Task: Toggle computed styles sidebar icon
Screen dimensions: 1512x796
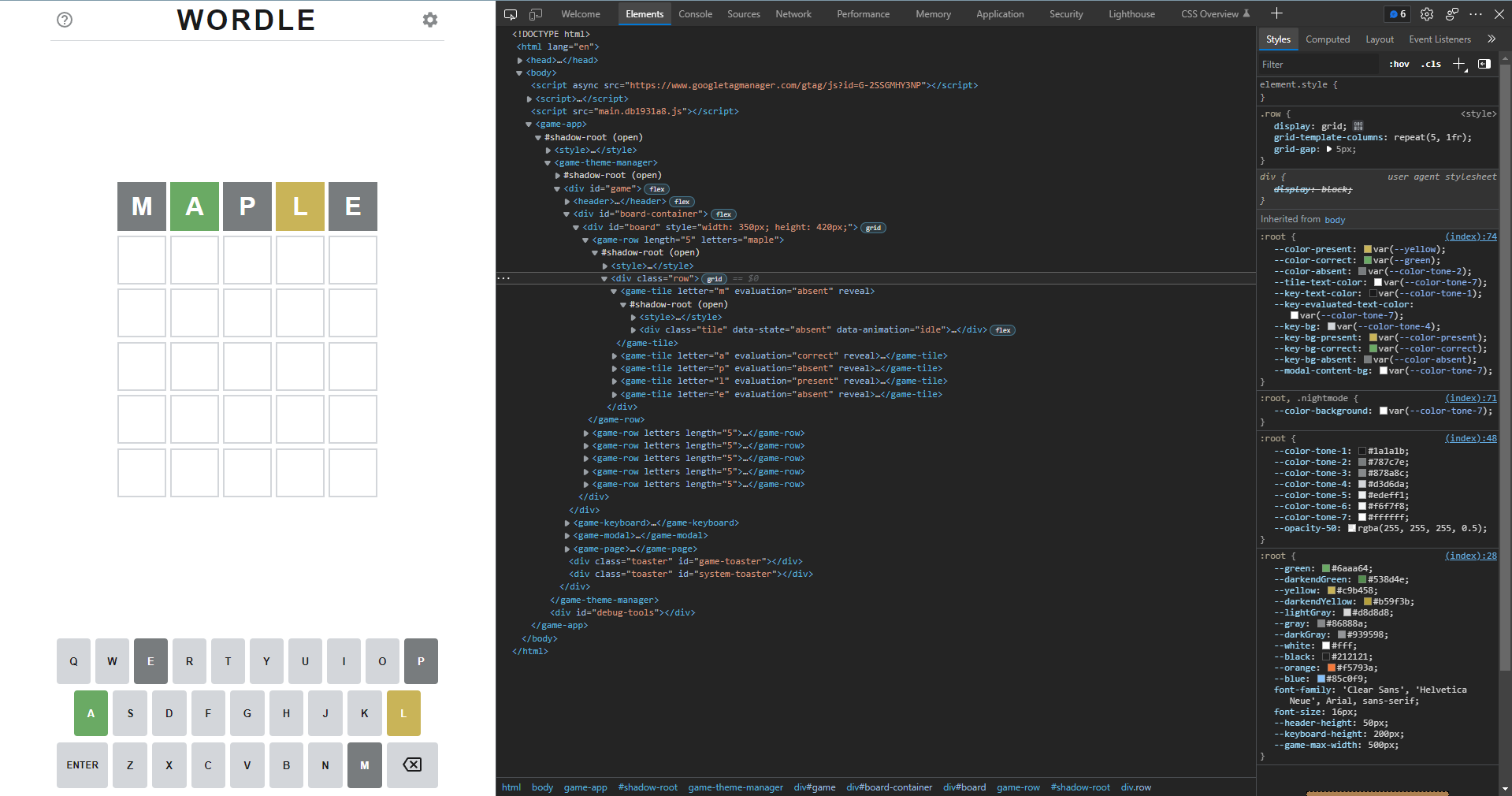Action: tap(1484, 65)
